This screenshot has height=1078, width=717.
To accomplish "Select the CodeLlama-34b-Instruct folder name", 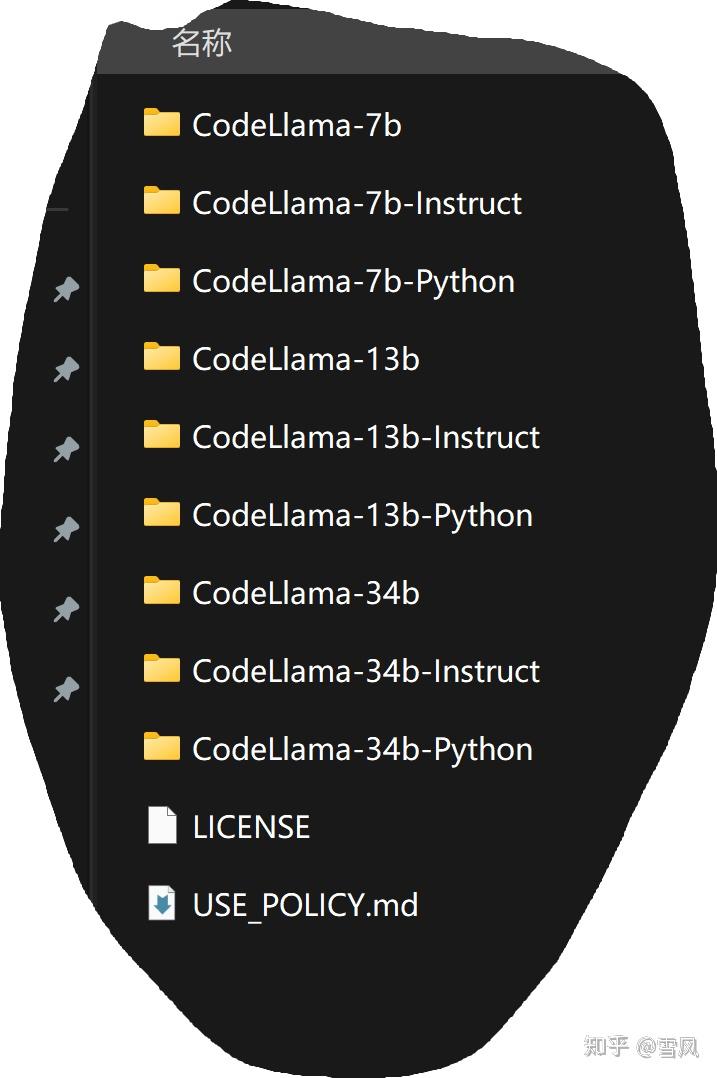I will (365, 670).
